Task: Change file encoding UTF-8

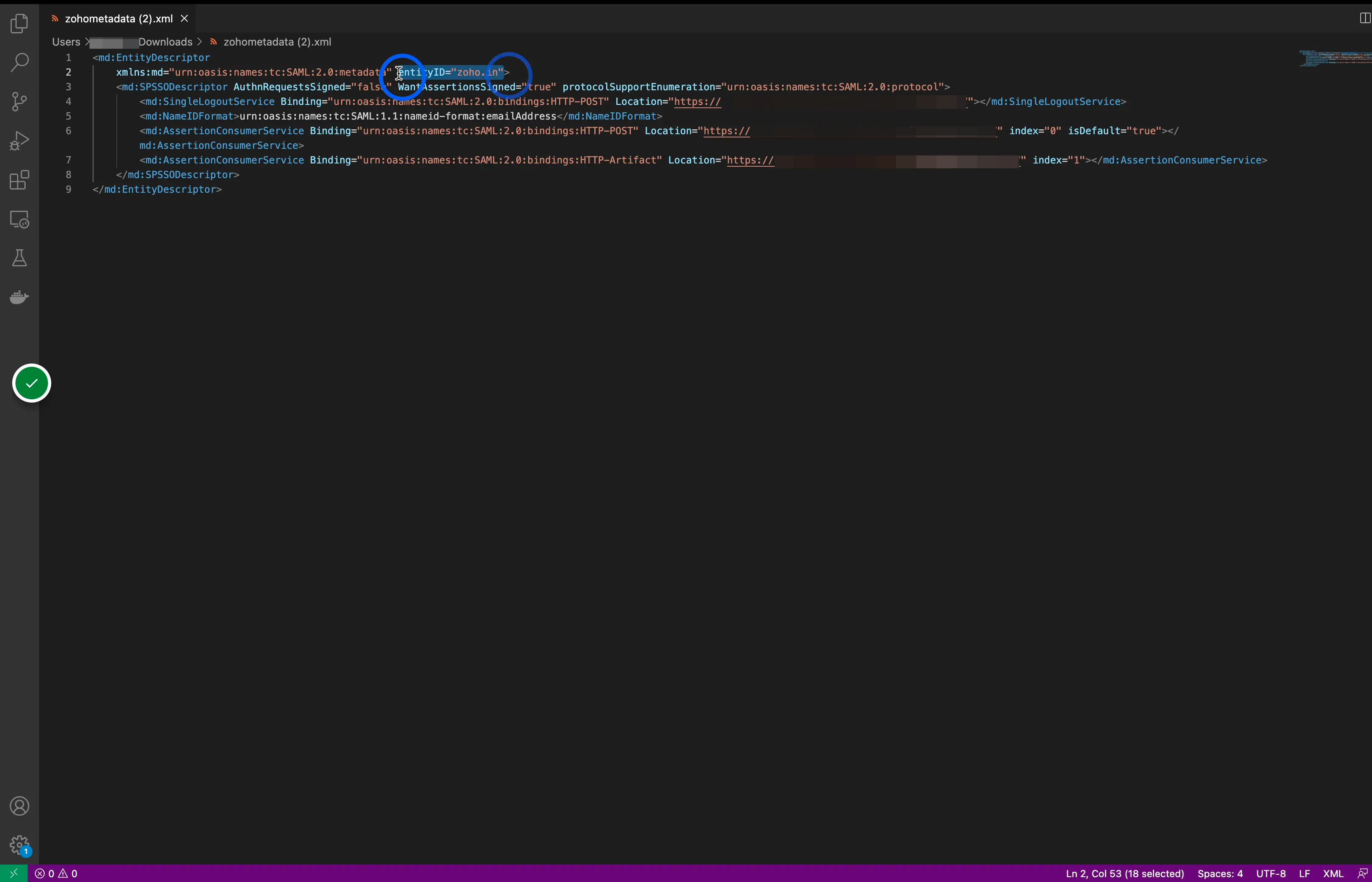Action: [x=1271, y=873]
